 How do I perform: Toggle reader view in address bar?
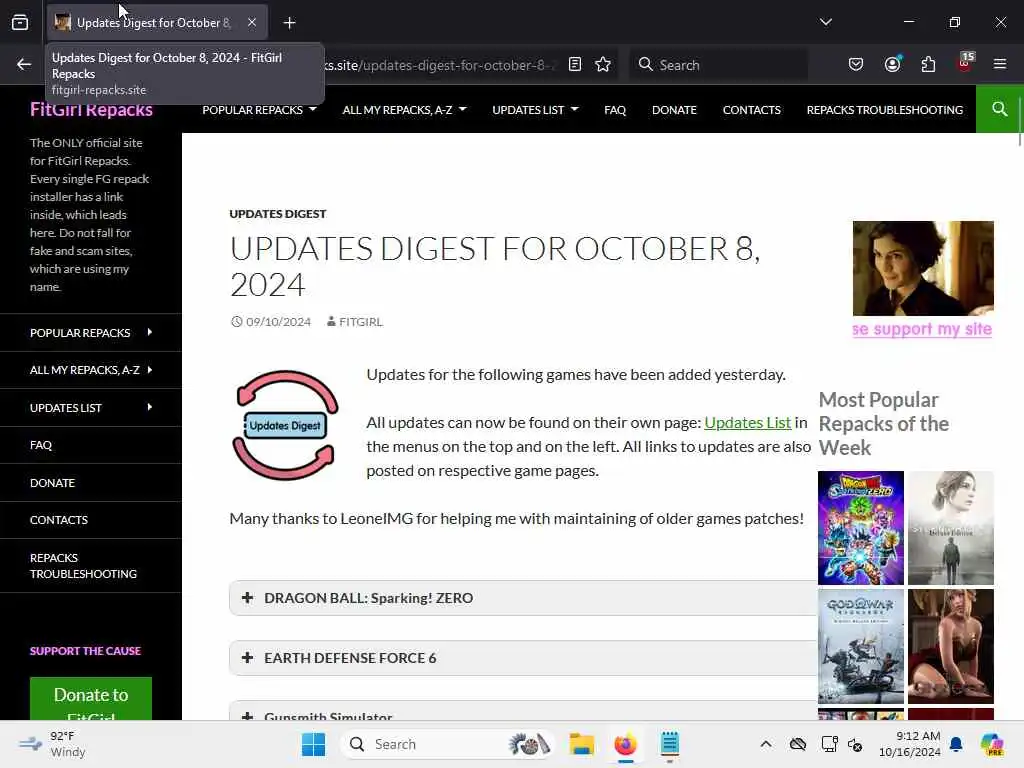(575, 64)
